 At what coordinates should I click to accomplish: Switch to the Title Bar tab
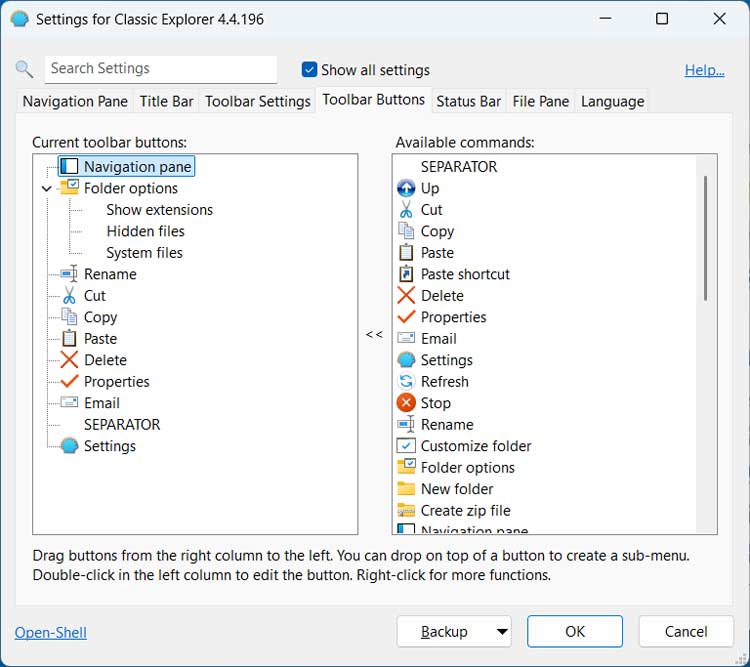pyautogui.click(x=166, y=101)
